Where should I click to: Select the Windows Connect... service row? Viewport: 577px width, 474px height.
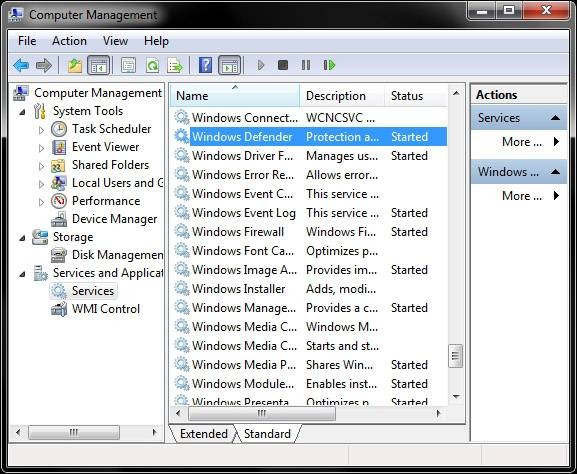click(310, 118)
